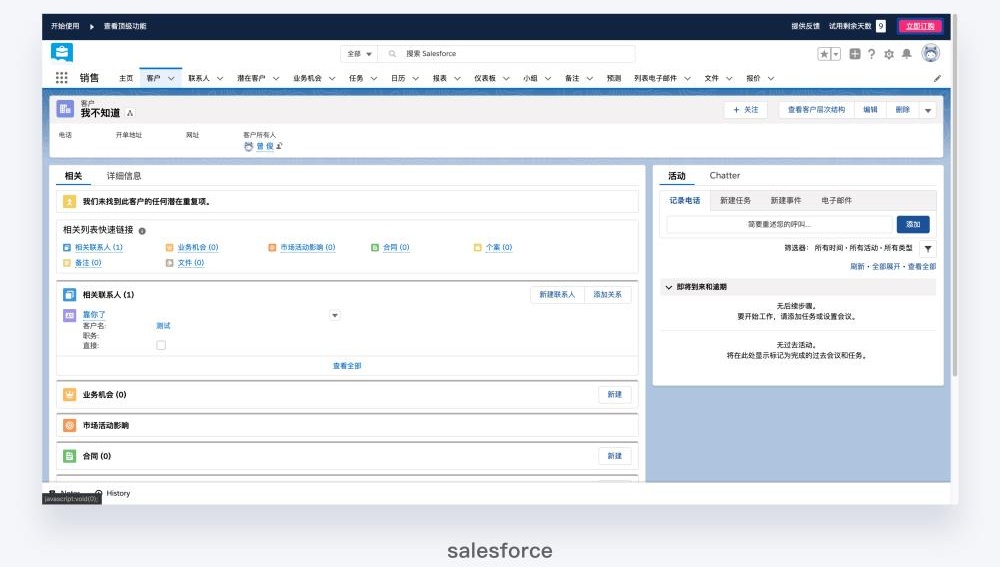
Task: Open the 市场活动影响 (0) quick link
Action: click(307, 247)
